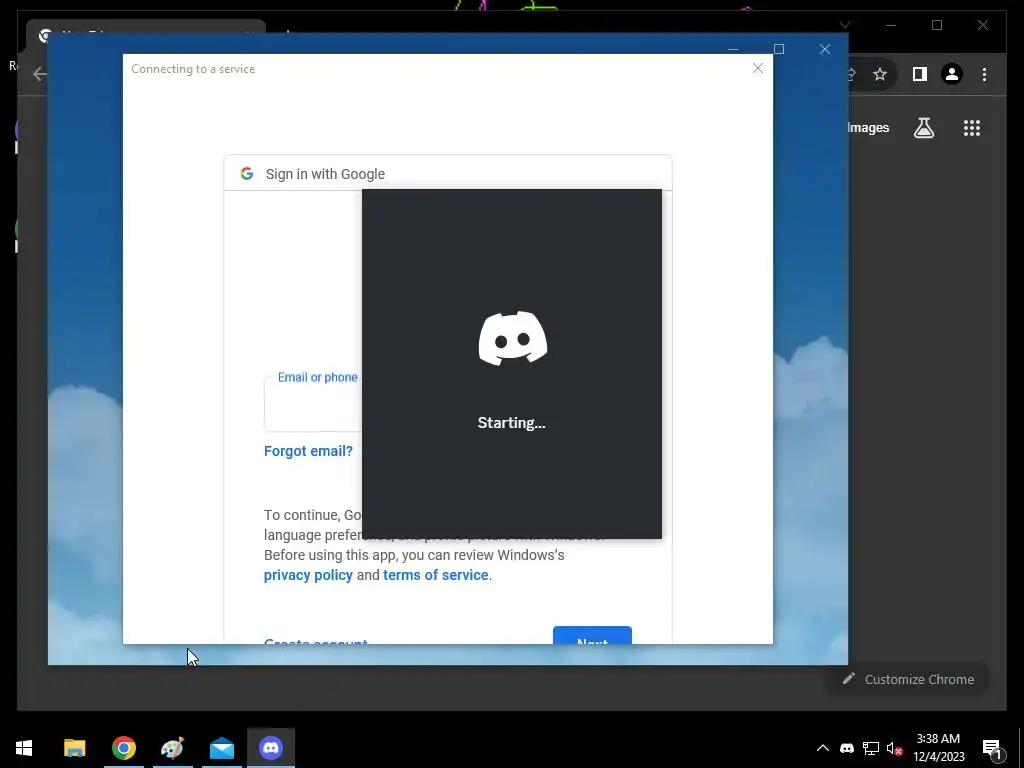This screenshot has width=1024, height=768.
Task: Click the muted volume tray icon
Action: point(894,748)
